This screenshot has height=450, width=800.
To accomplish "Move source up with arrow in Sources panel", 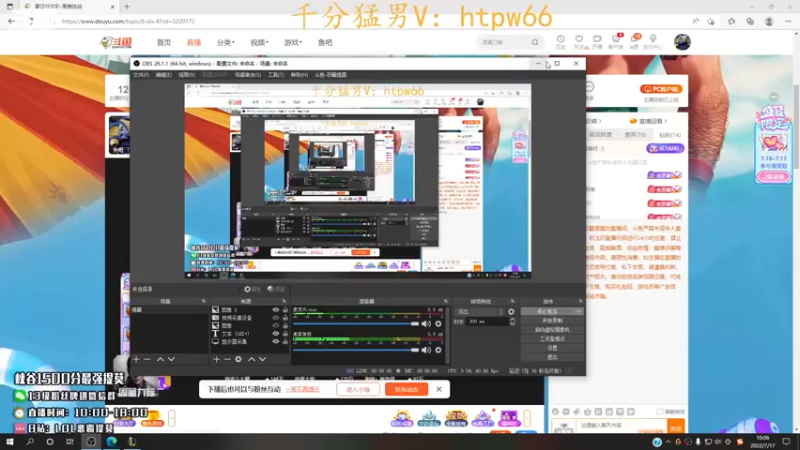I will click(252, 359).
